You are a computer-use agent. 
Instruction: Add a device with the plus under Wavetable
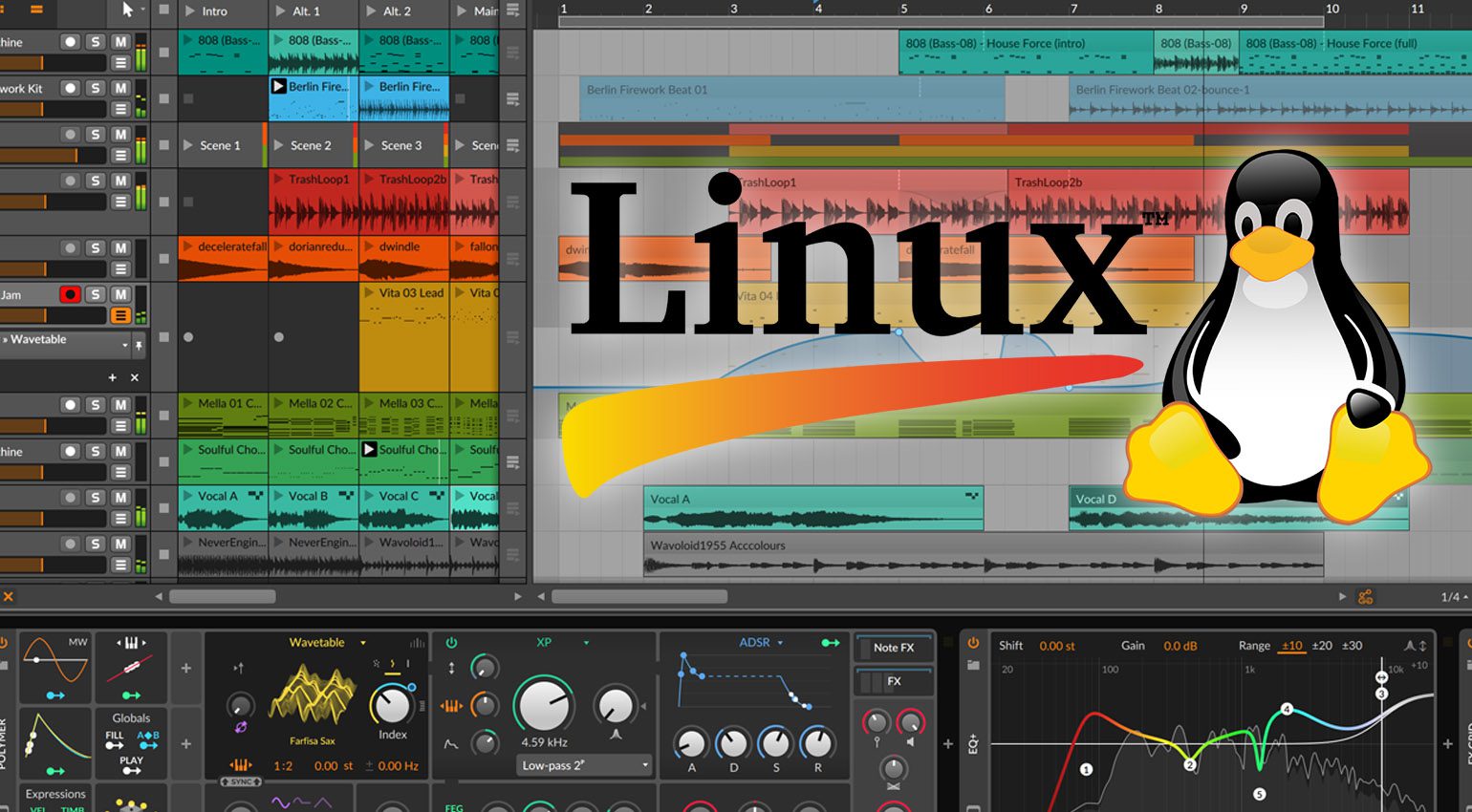click(113, 377)
